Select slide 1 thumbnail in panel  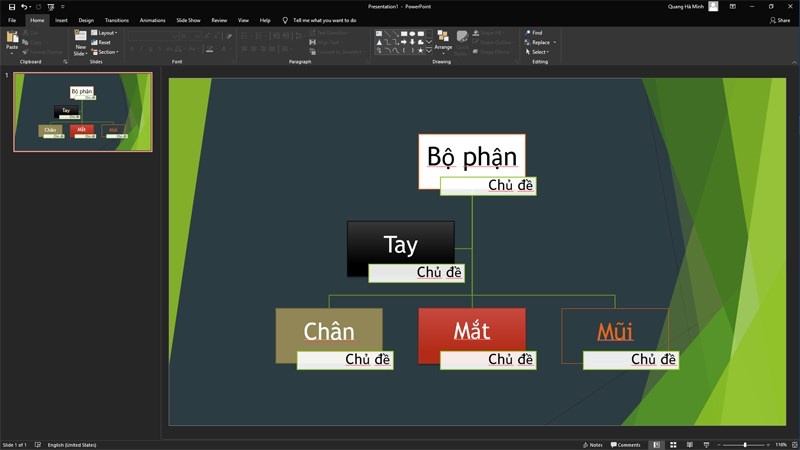(83, 111)
